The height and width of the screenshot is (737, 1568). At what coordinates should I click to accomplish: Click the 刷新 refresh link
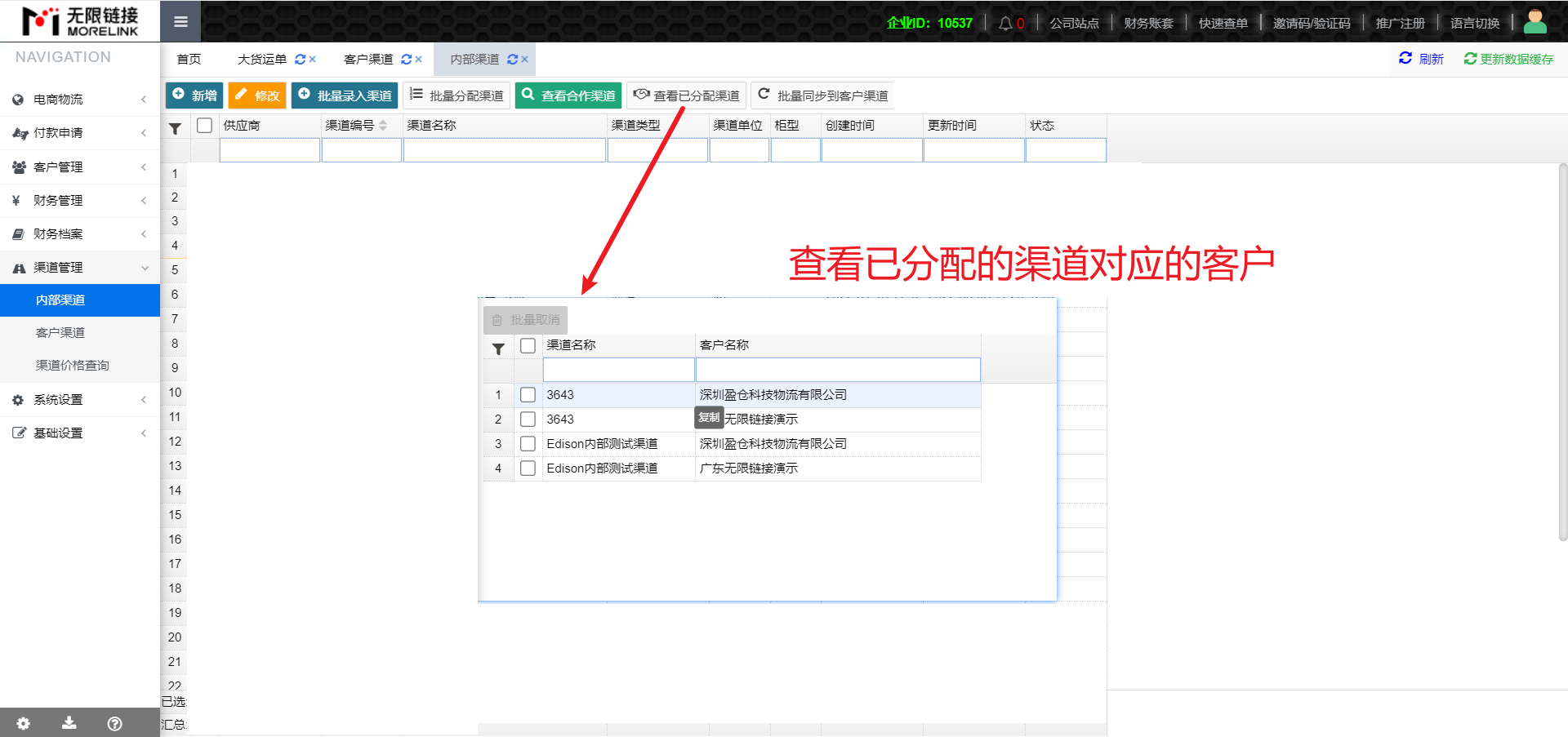click(1421, 59)
